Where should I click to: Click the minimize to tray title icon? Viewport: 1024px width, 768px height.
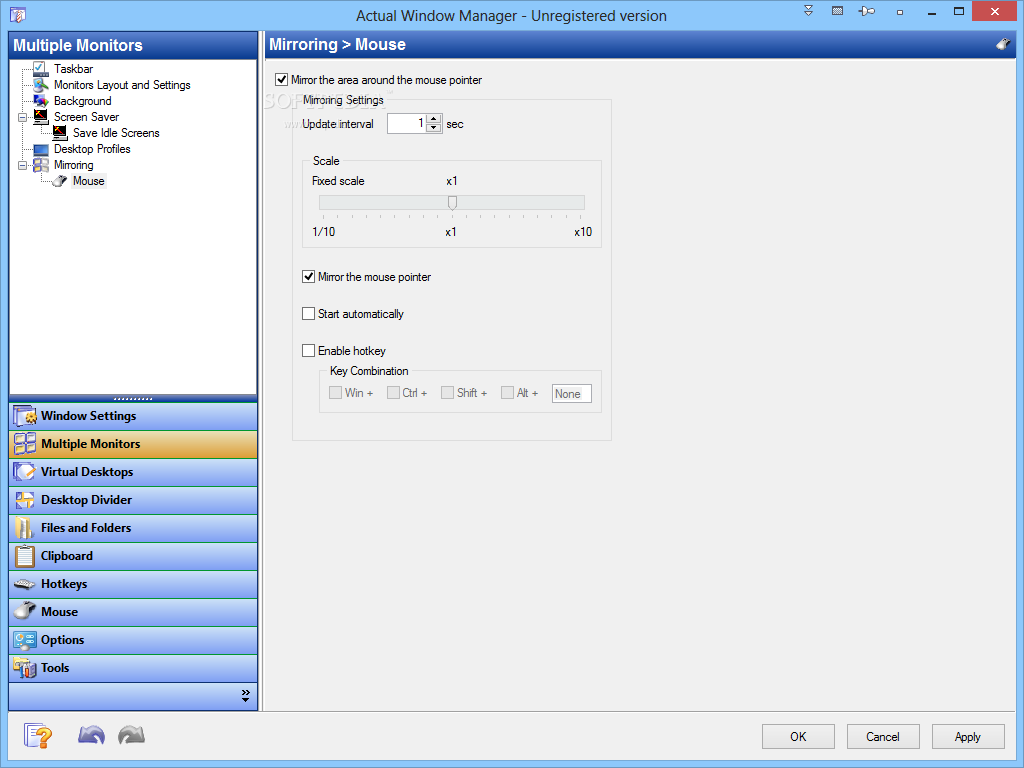pyautogui.click(x=837, y=11)
